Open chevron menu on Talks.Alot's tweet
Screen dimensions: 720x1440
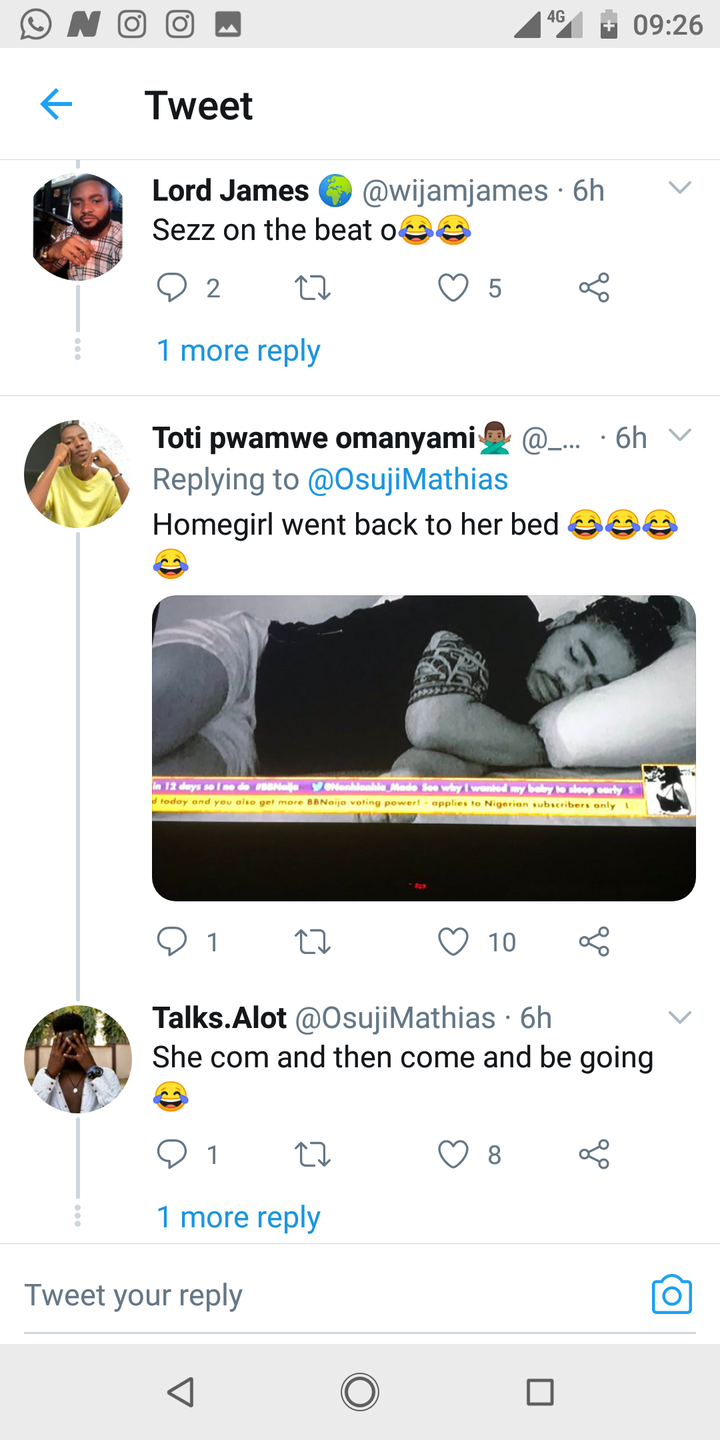pos(680,1018)
